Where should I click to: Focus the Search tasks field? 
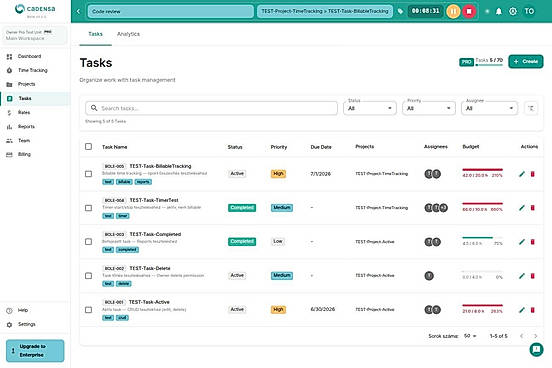click(211, 108)
